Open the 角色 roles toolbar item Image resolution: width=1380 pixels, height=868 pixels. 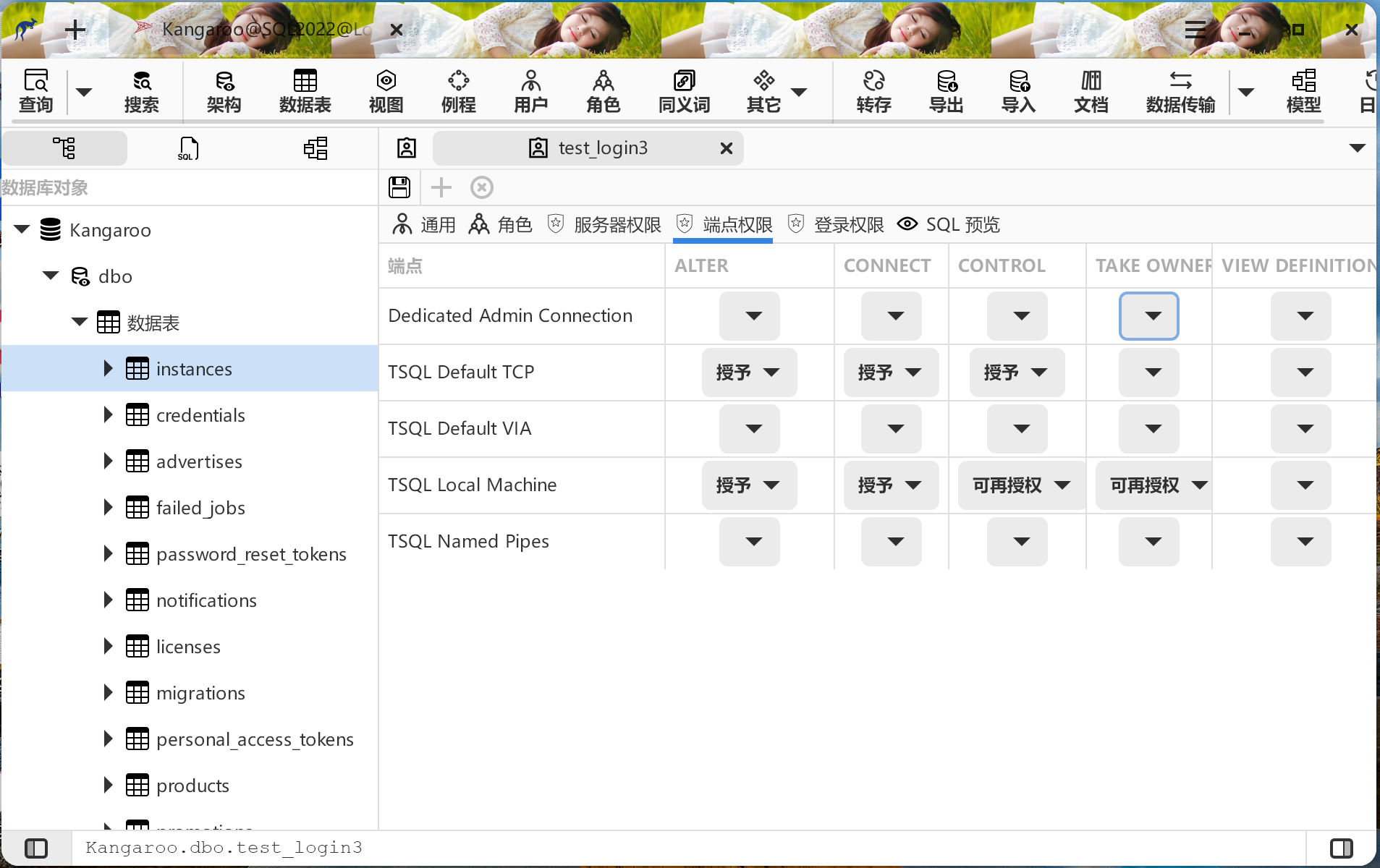[603, 91]
